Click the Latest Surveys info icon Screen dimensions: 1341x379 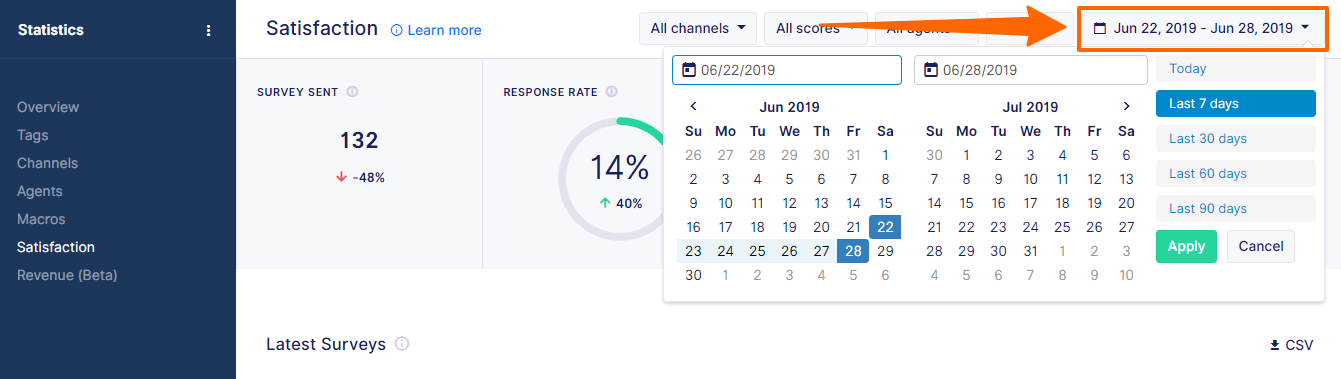(402, 344)
